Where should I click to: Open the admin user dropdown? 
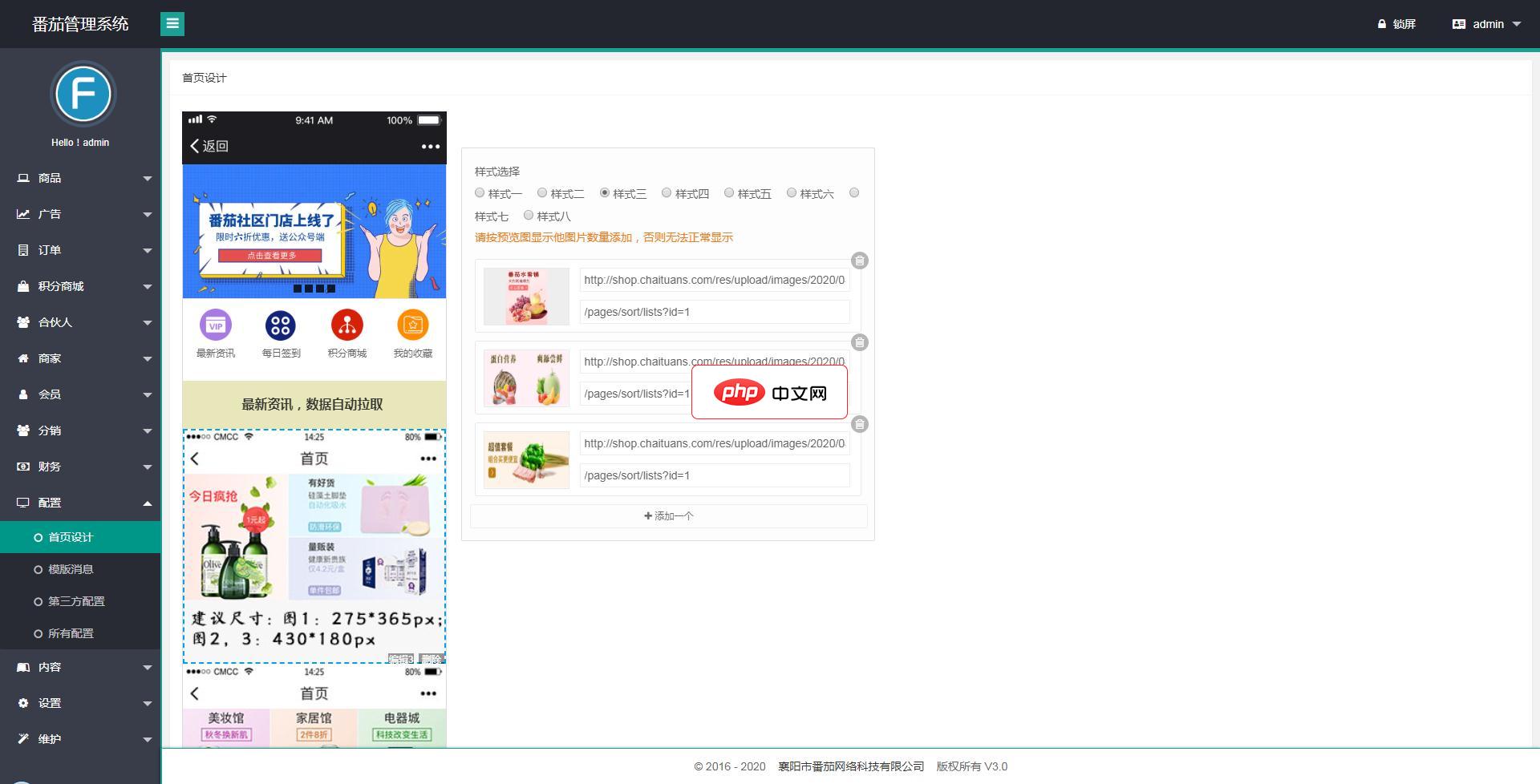pyautogui.click(x=1486, y=24)
